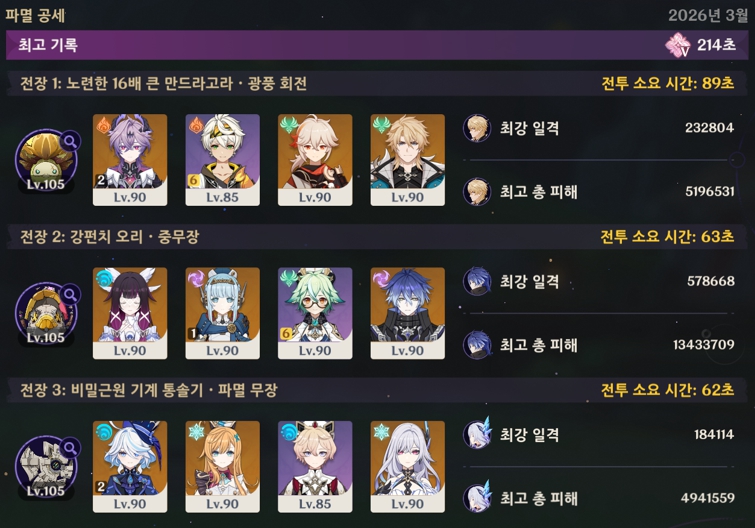Click the pink difficulty V emblem icon

678,45
